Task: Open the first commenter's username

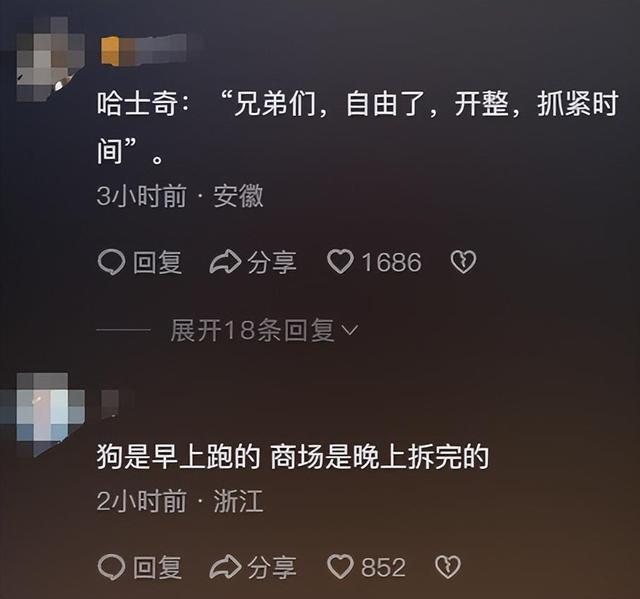Action: click(x=144, y=51)
